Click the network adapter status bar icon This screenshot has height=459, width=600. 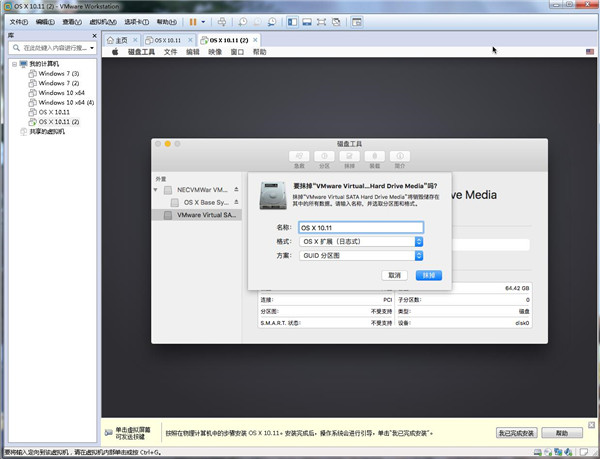(558, 452)
